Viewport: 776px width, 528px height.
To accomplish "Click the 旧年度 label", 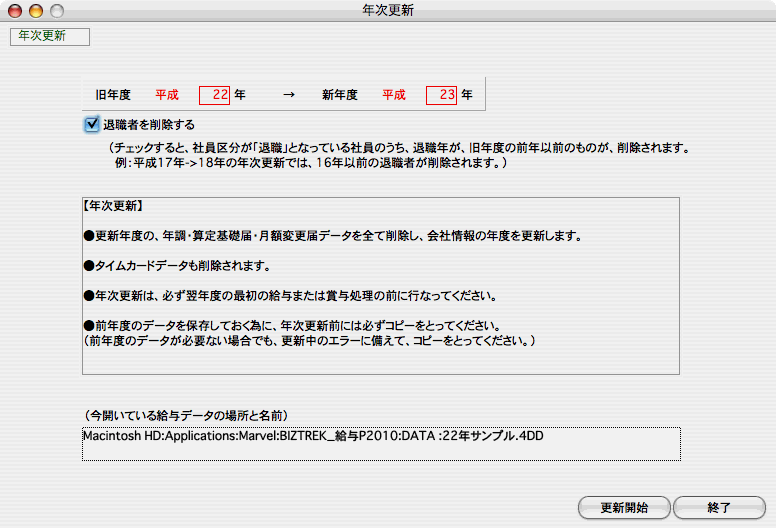I will (x=113, y=95).
